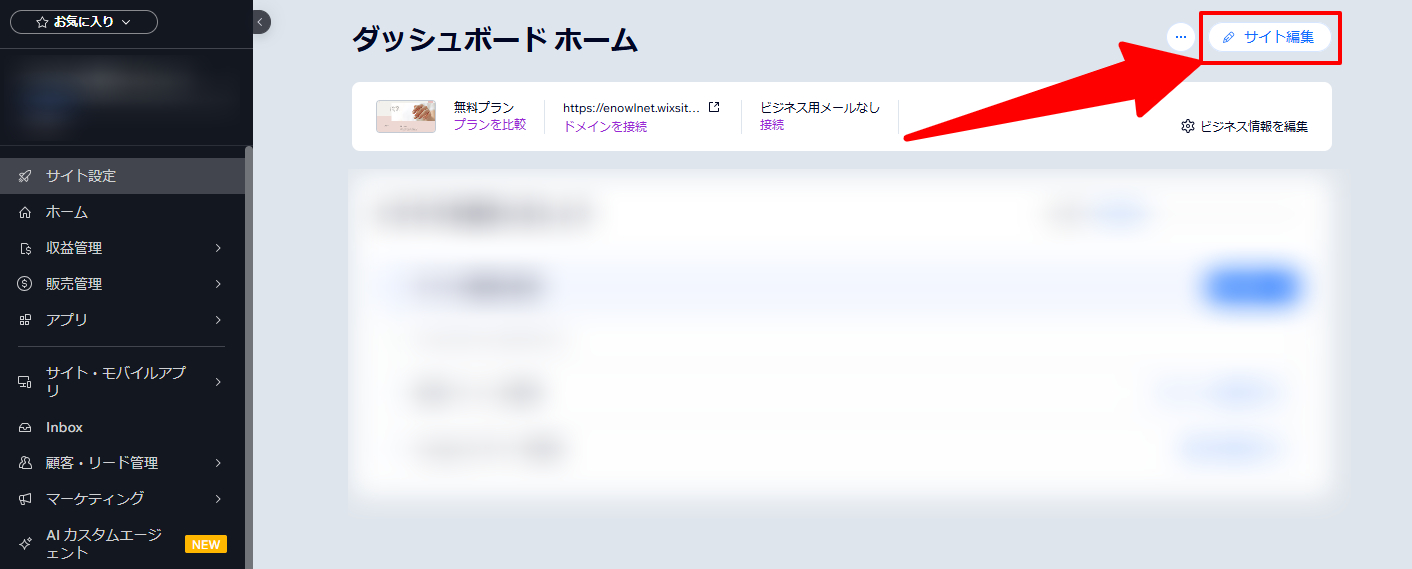Open the AI カスタムエージェント menu item
The width and height of the screenshot is (1412, 569).
pos(122,544)
